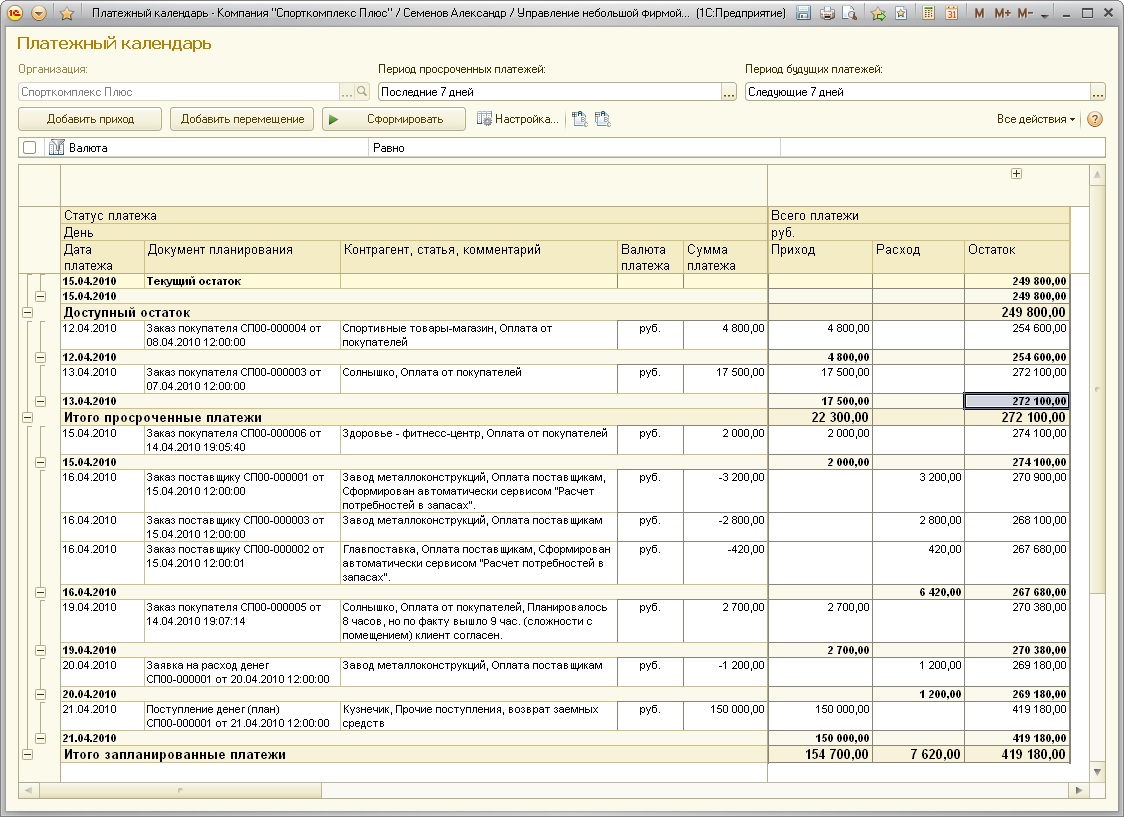Open the future payments period selector button
Image resolution: width=1124 pixels, height=817 pixels.
tap(1097, 92)
